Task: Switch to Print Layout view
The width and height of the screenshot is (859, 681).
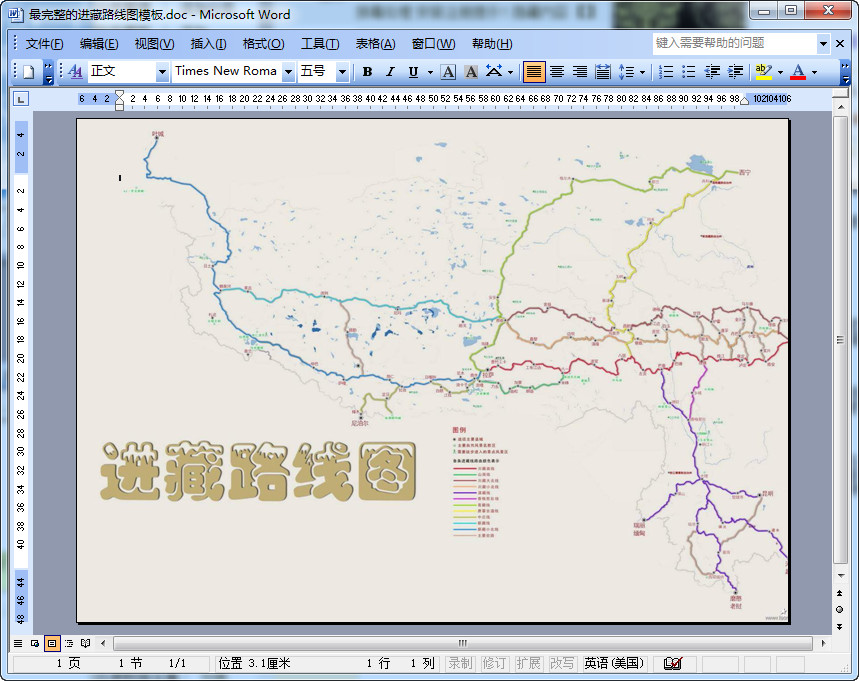Action: 51,643
